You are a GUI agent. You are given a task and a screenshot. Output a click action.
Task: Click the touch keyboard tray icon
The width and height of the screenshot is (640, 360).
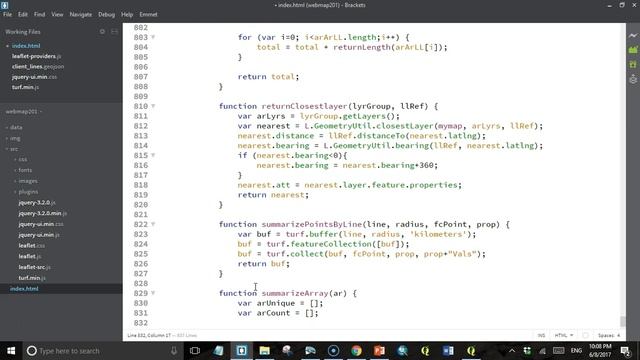pyautogui.click(x=558, y=351)
